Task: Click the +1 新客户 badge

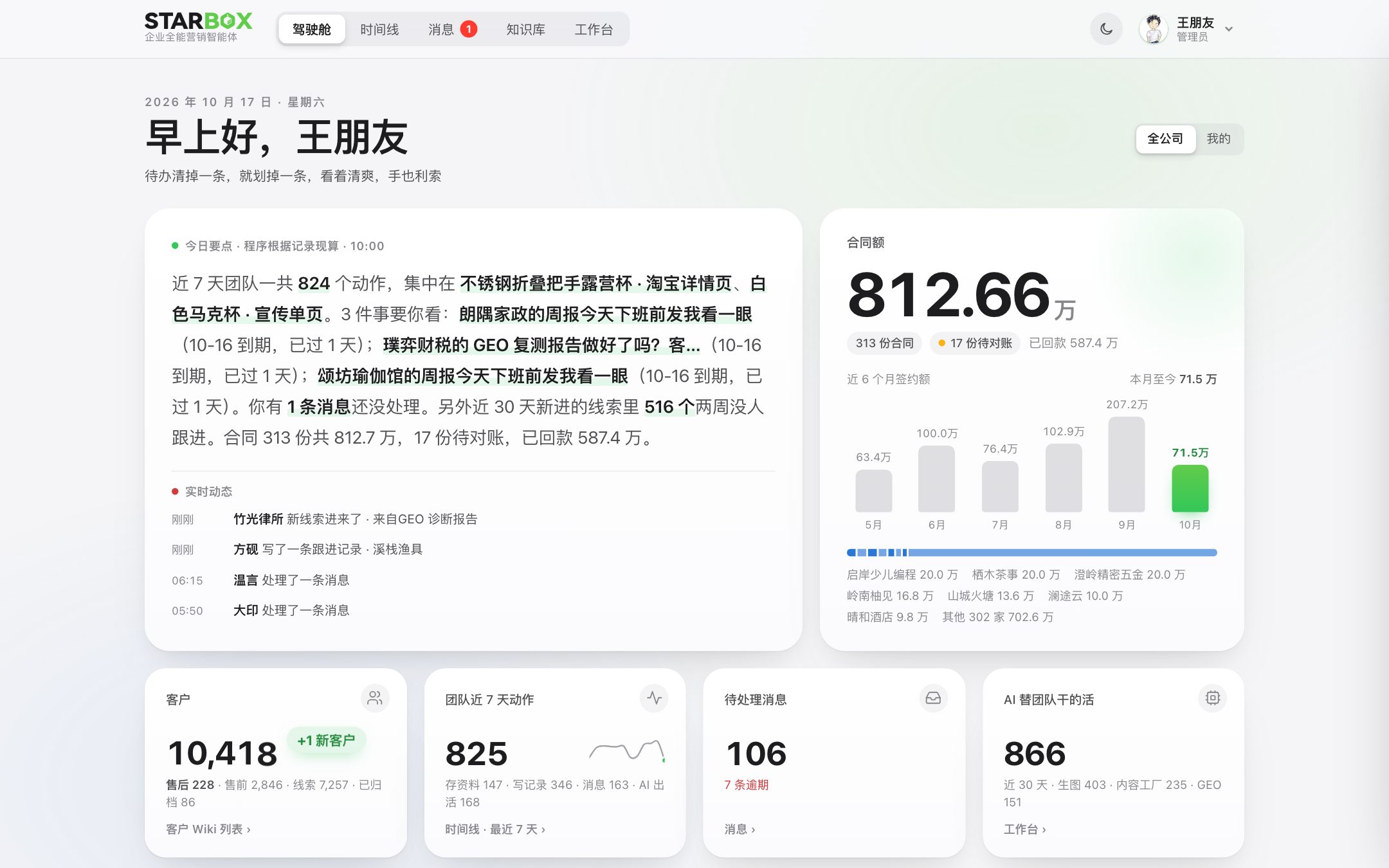Action: pos(326,741)
